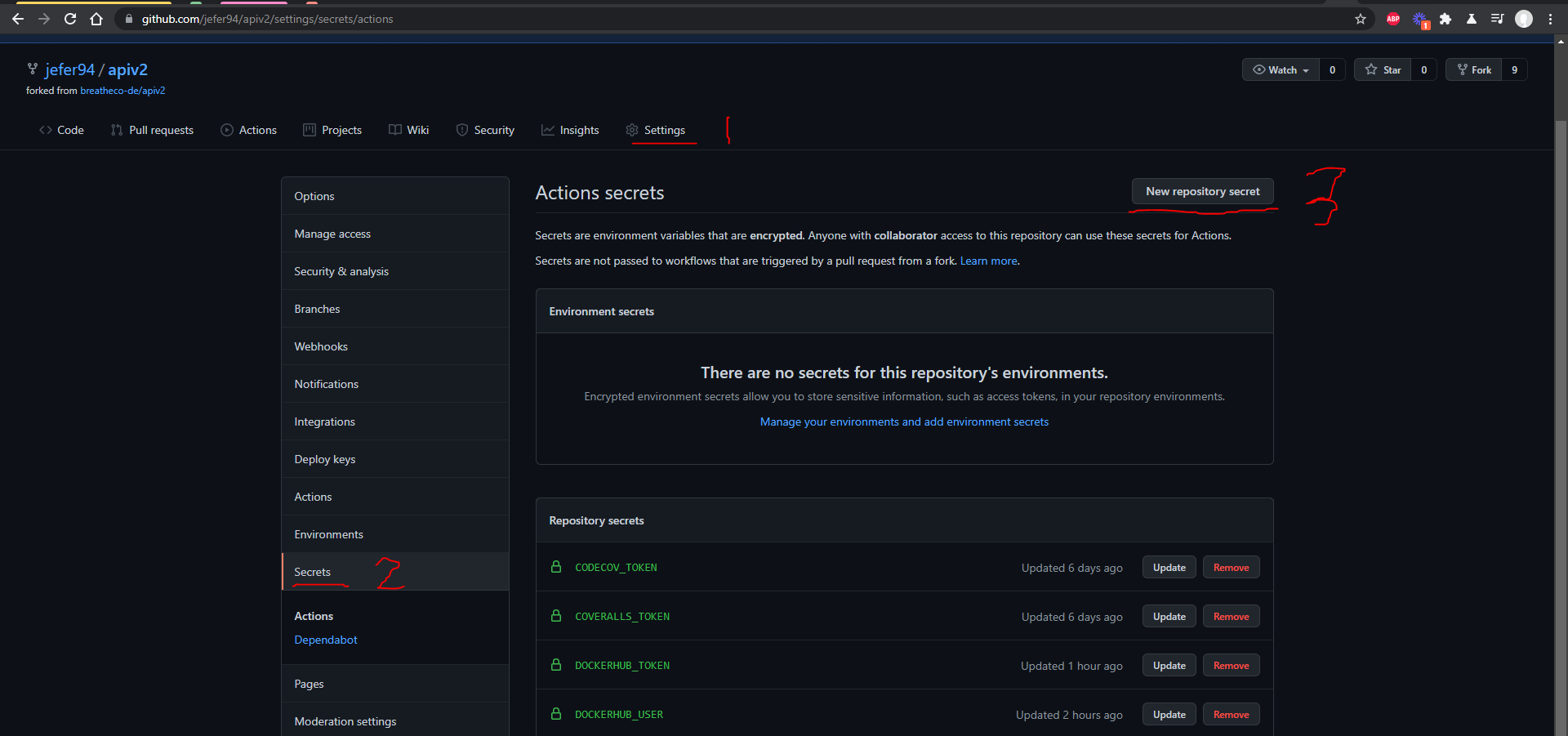The image size is (1568, 736).
Task: Open the apiv2 repository name link
Action: [127, 69]
